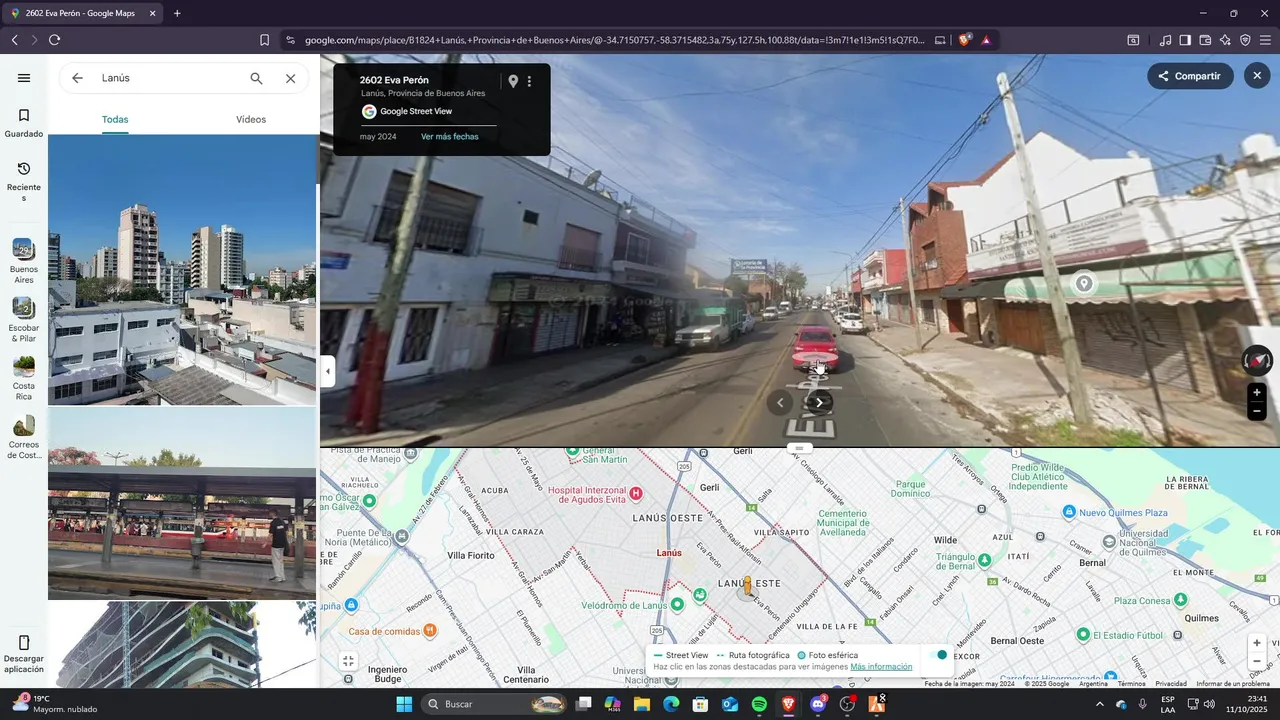Click Hospital Interzonal de Agudos Evita marker
This screenshot has height=720, width=1280.
coord(635,493)
